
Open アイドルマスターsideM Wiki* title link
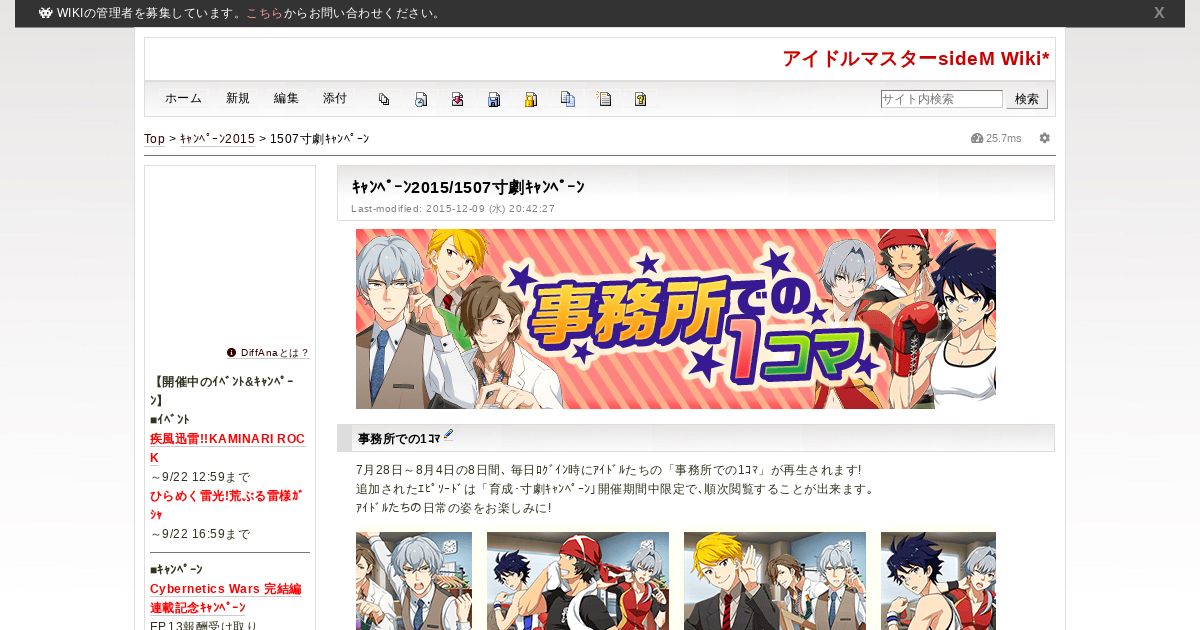(916, 59)
